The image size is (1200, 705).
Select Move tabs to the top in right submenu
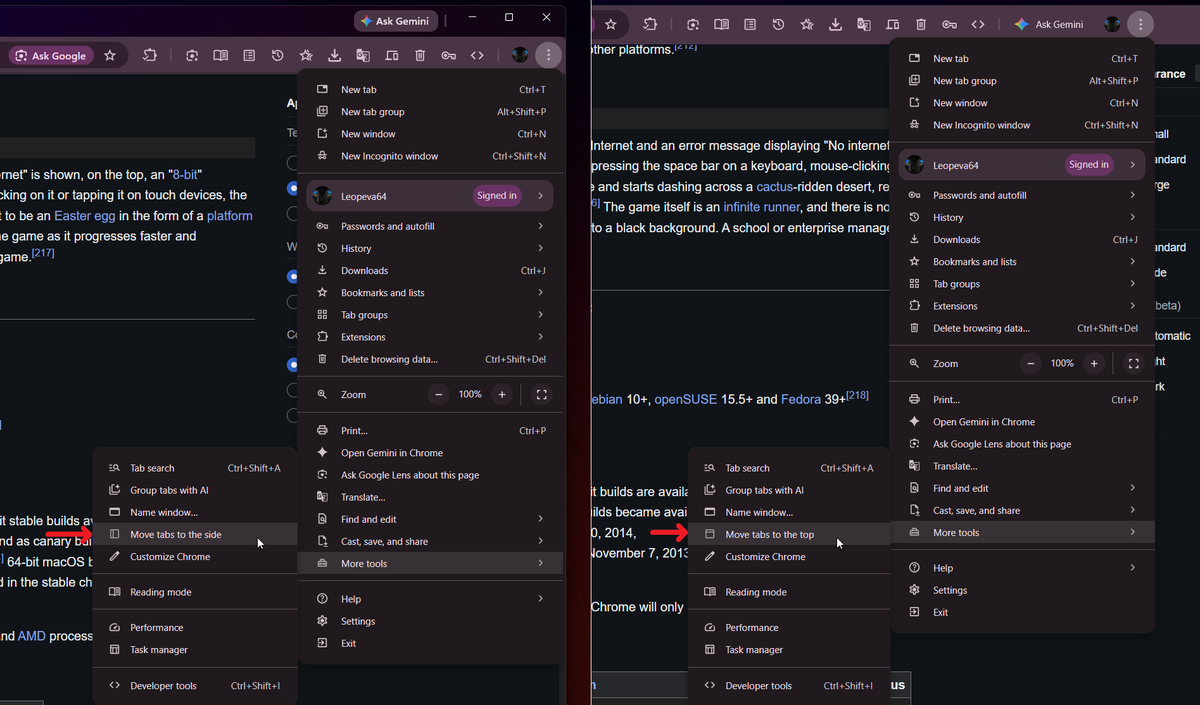click(789, 535)
